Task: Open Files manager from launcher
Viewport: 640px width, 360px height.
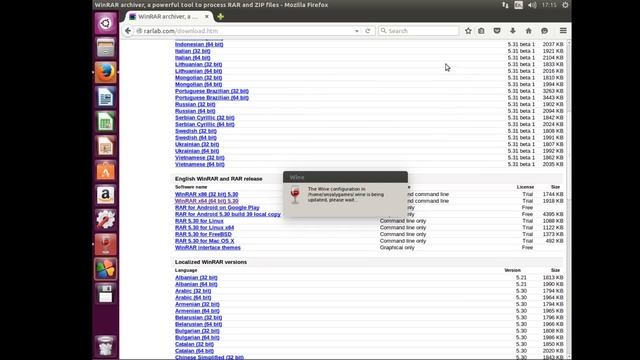Action: (x=106, y=48)
